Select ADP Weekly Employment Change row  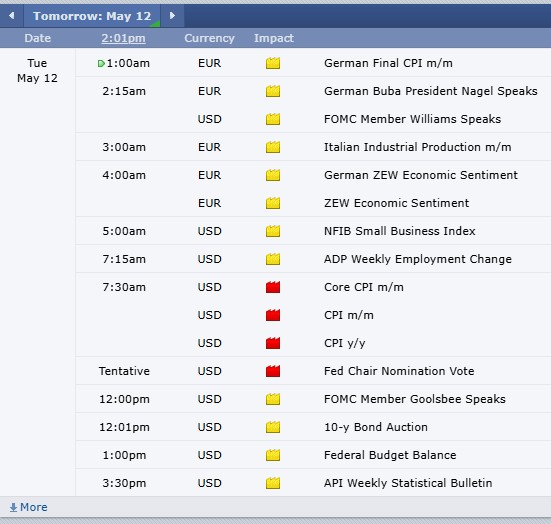[313, 259]
